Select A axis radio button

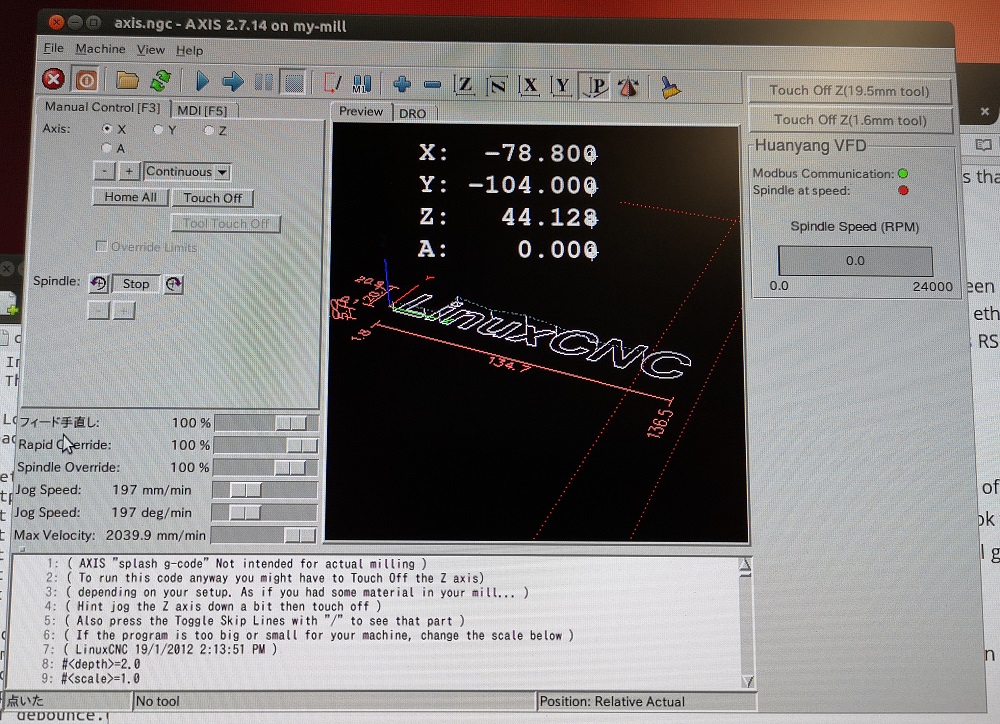coord(107,148)
